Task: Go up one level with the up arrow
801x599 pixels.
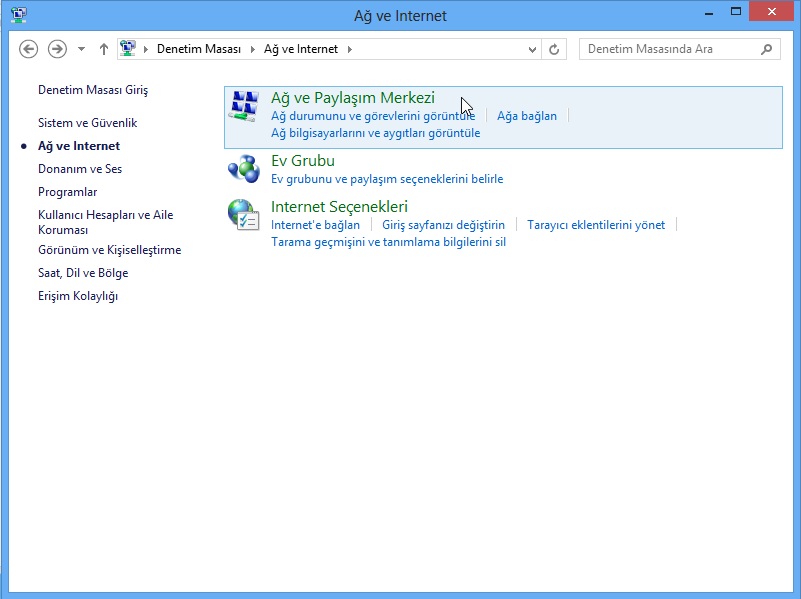Action: (104, 49)
